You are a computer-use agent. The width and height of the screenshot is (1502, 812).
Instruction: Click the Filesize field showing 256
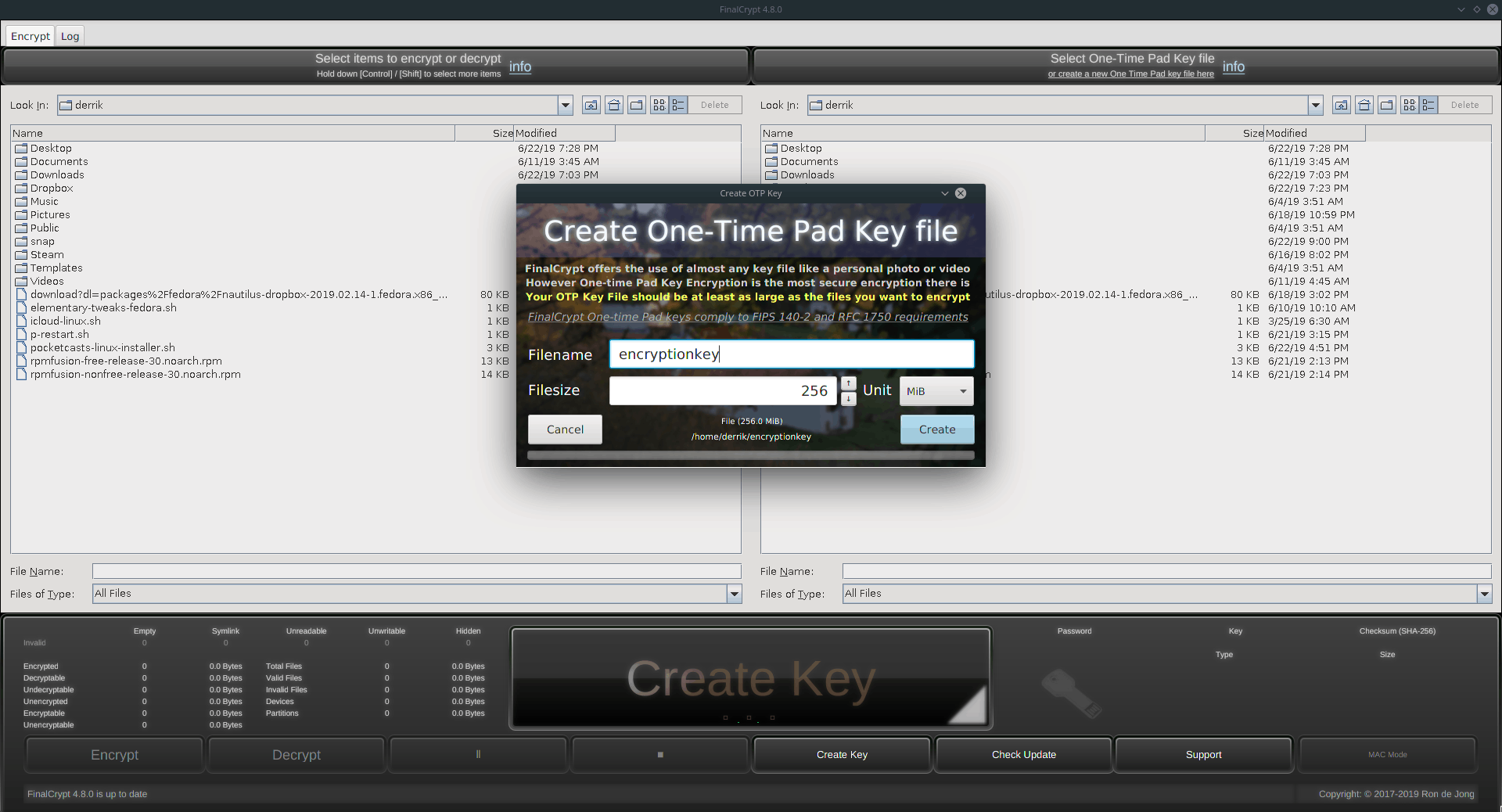[x=723, y=391]
